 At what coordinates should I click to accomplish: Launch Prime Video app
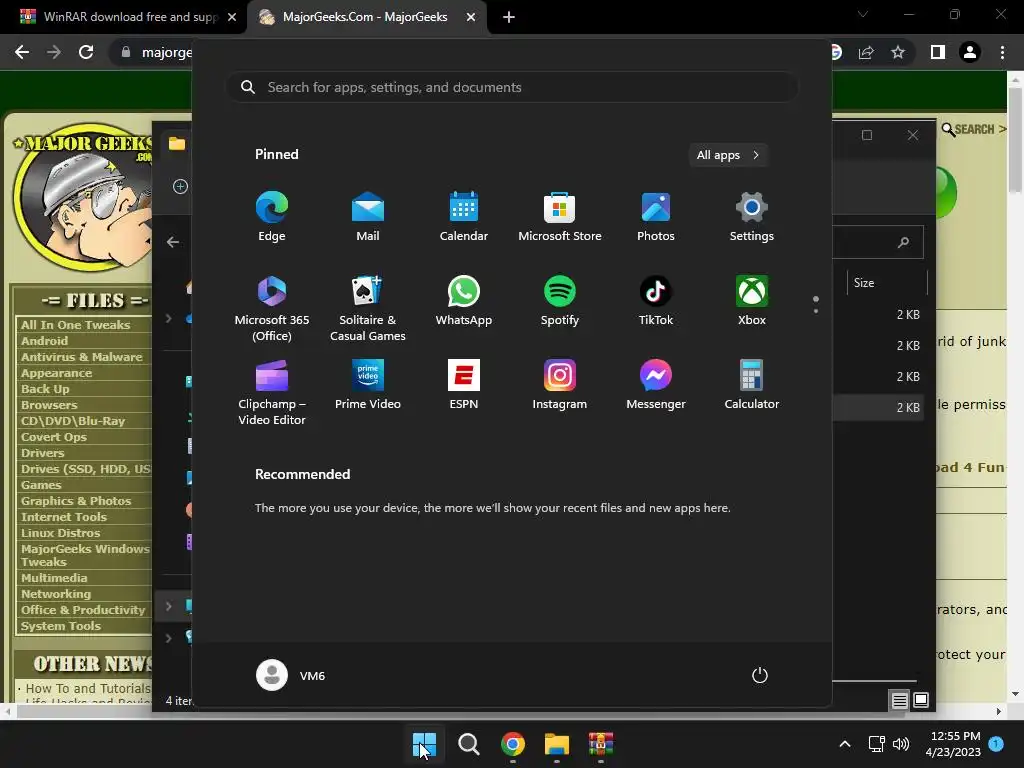(368, 385)
